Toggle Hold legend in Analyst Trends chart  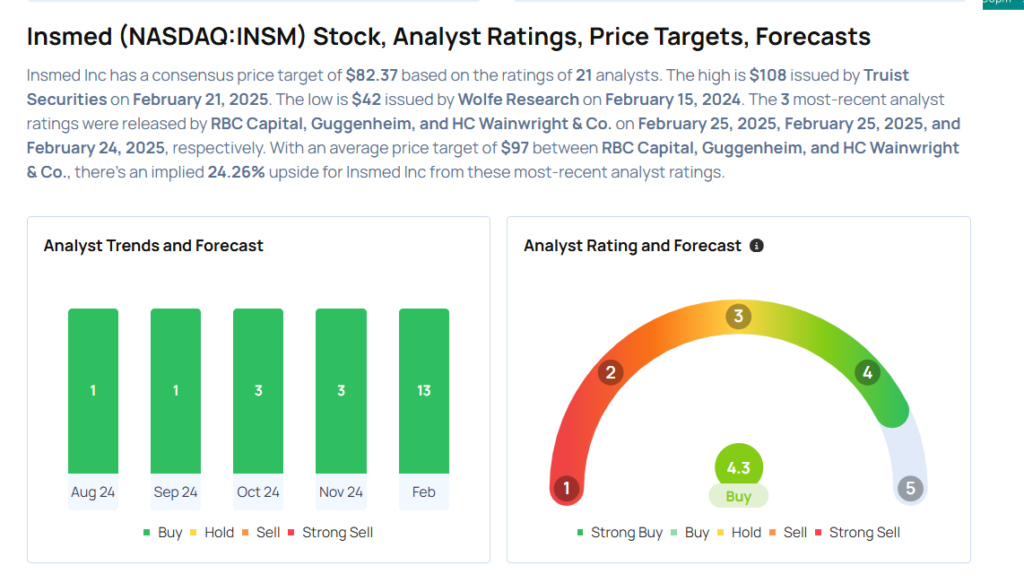pyautogui.click(x=211, y=533)
